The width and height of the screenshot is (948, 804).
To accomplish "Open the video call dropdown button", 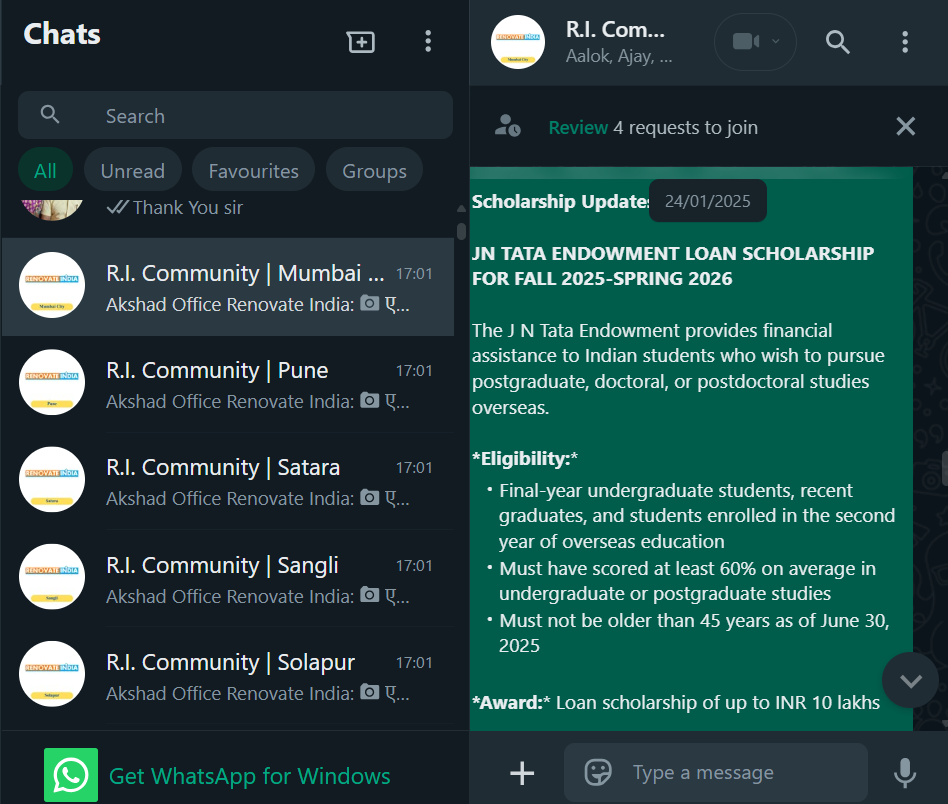I will [x=755, y=42].
